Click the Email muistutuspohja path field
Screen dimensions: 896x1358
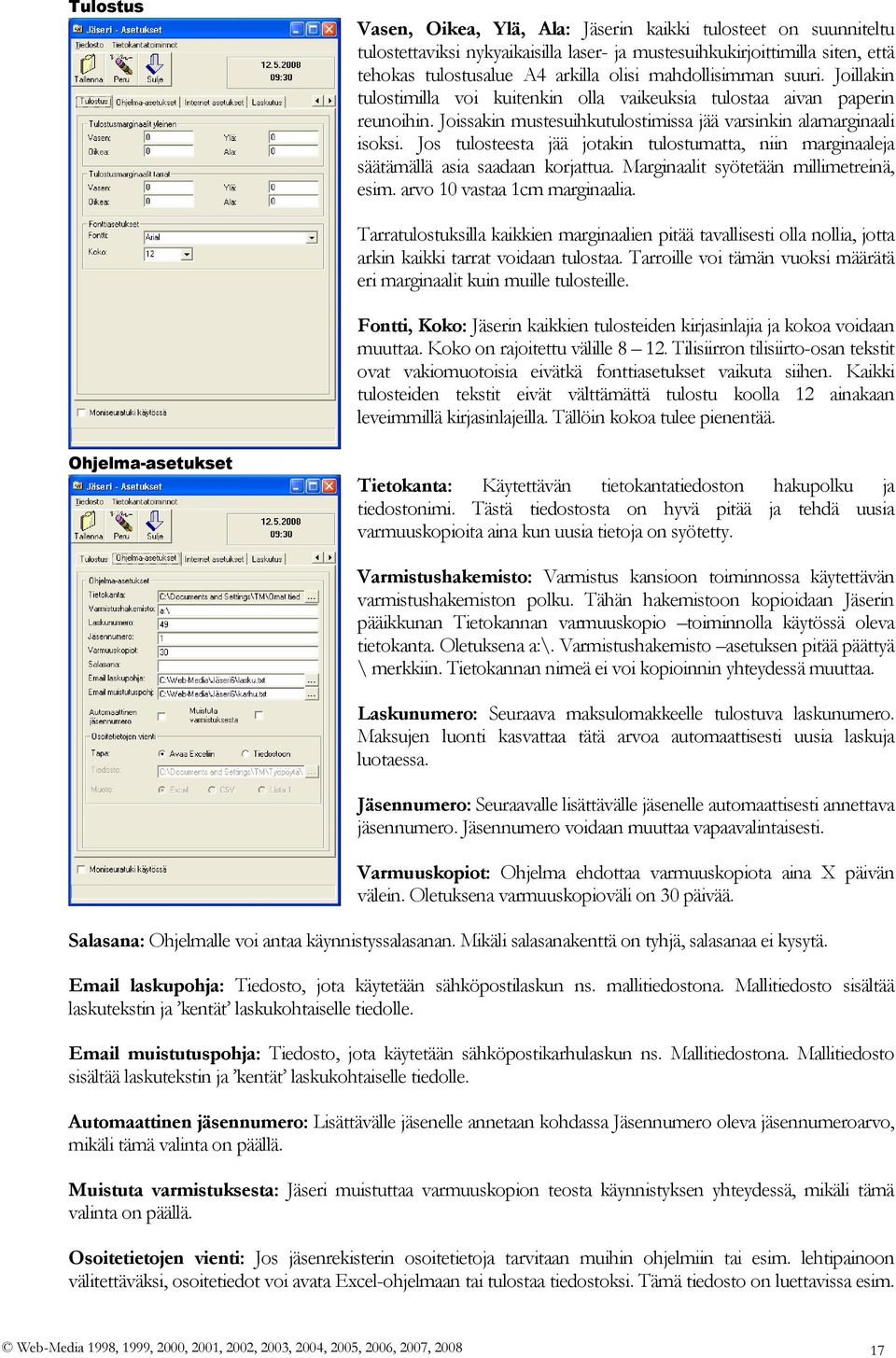click(x=231, y=693)
